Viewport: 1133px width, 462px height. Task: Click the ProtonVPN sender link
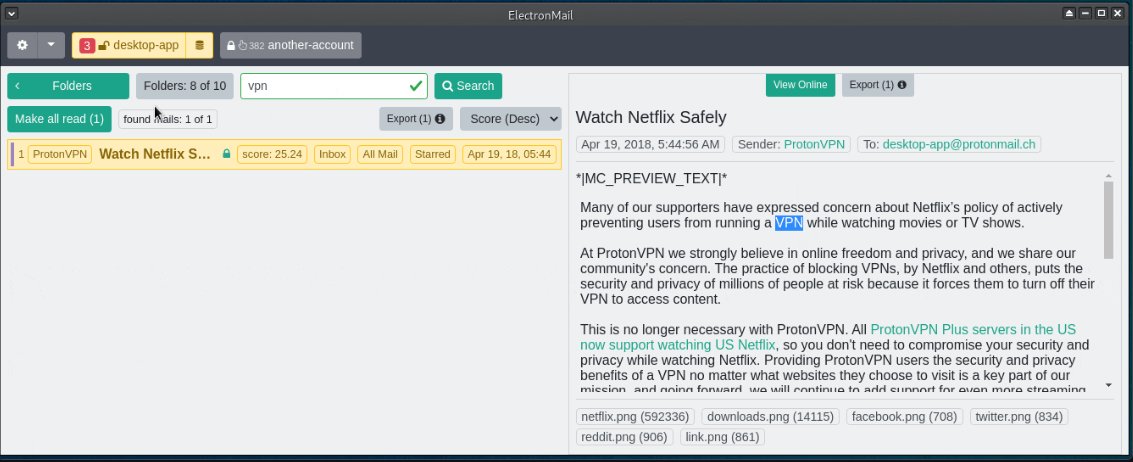pos(814,145)
